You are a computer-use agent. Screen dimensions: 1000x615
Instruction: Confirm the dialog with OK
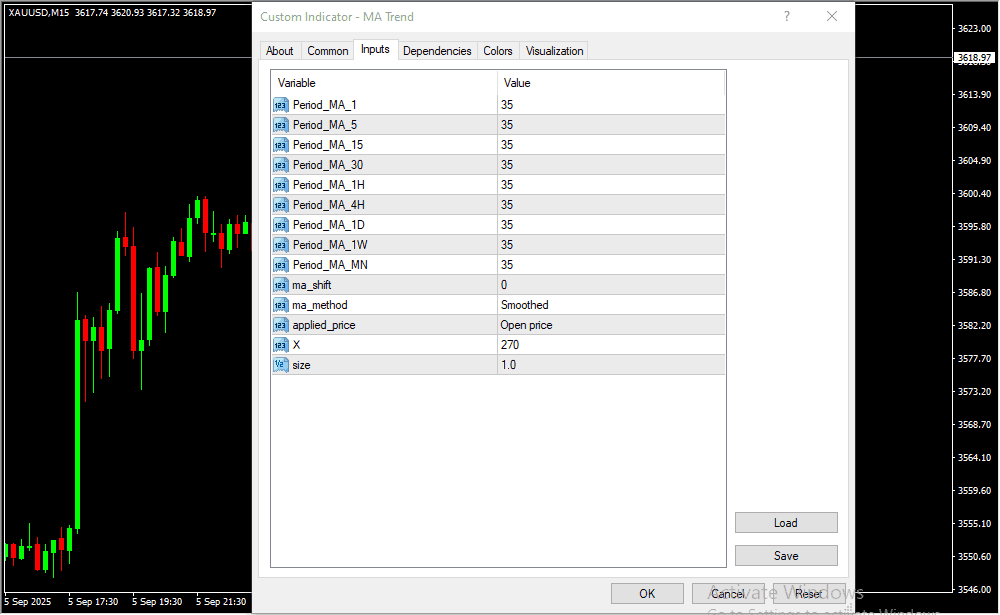pyautogui.click(x=647, y=594)
